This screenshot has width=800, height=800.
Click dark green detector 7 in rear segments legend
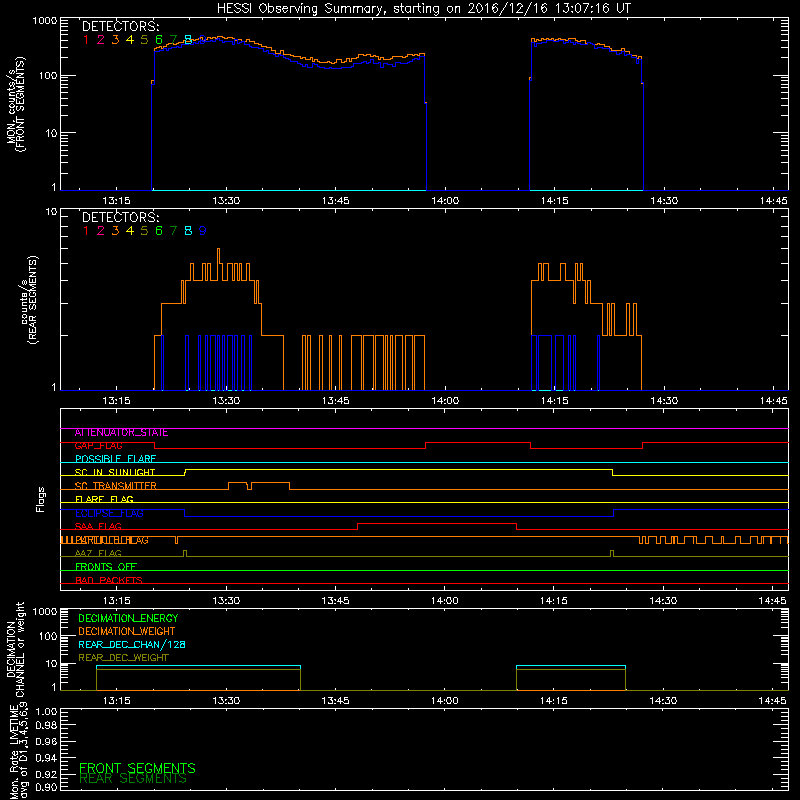coord(173,231)
